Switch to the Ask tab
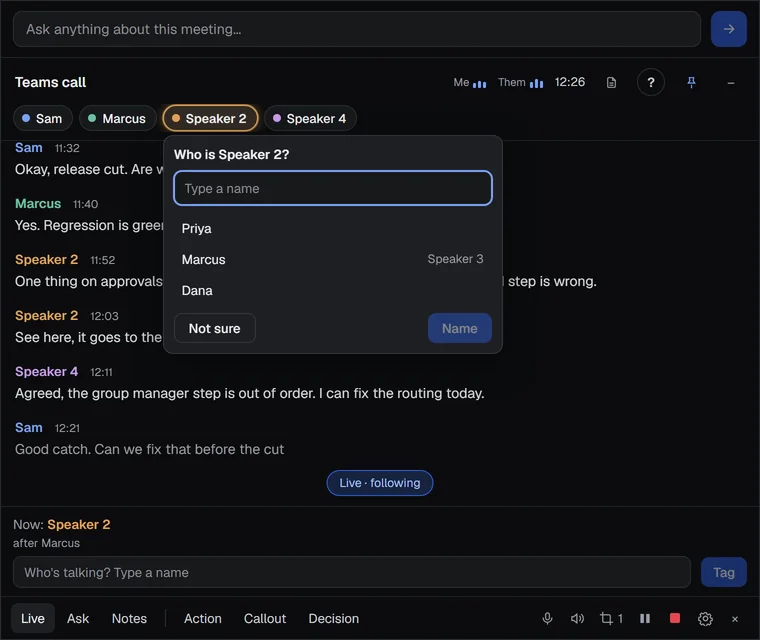This screenshot has width=760, height=640. click(78, 618)
